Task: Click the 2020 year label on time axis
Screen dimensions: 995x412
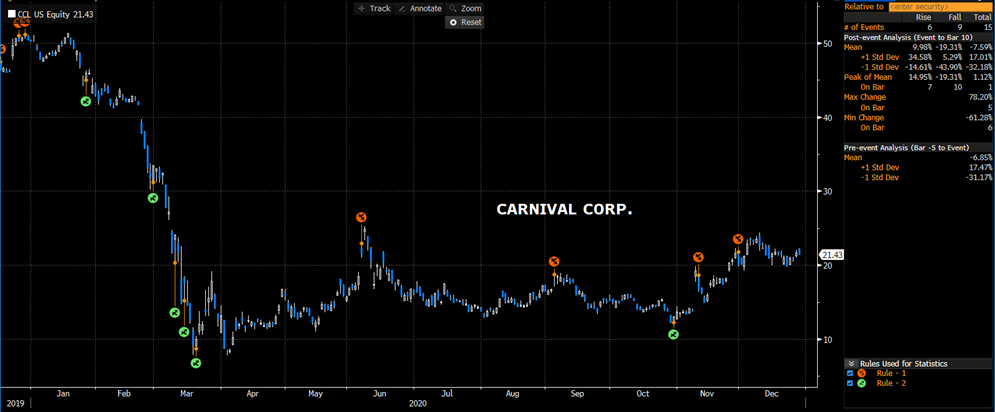Action: [x=418, y=403]
